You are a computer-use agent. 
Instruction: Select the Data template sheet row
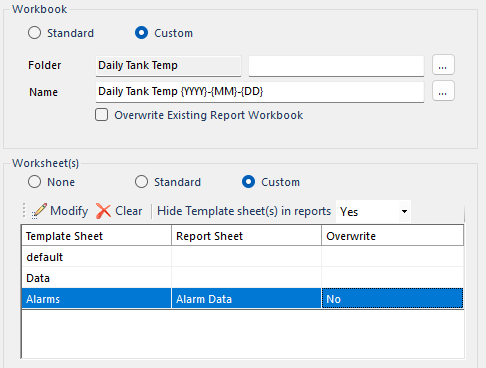click(x=242, y=278)
